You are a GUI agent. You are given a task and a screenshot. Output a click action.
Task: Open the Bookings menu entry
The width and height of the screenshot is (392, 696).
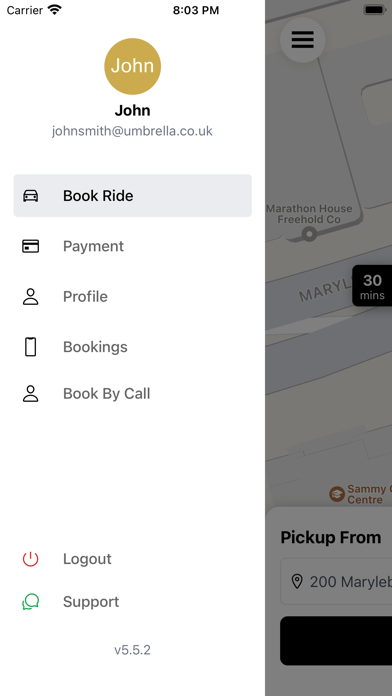tap(133, 347)
